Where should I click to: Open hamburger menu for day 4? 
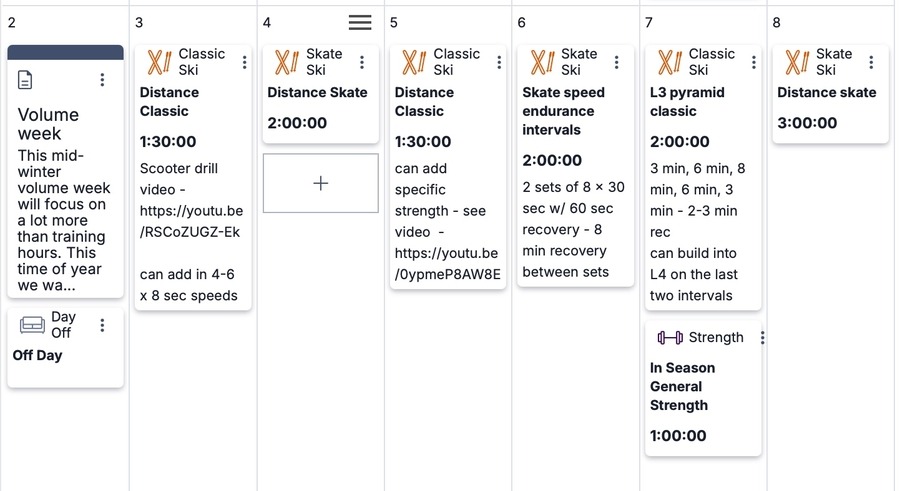point(360,22)
